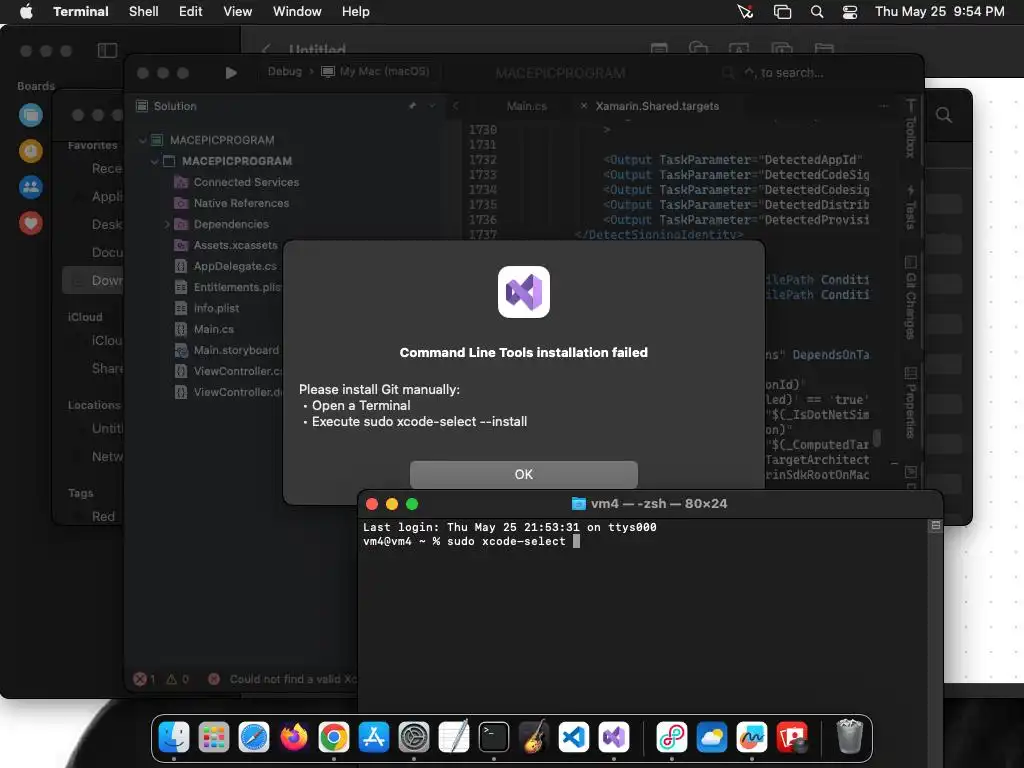1024x768 pixels.
Task: Open the Edit menu
Action: coord(190,11)
